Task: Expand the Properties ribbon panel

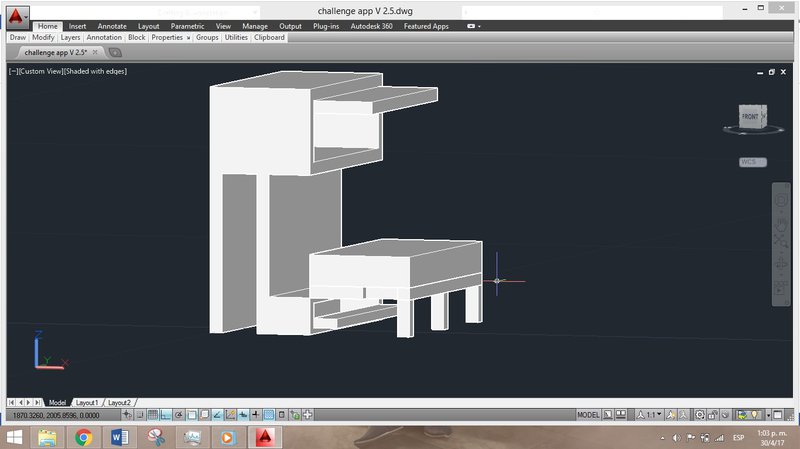Action: click(x=170, y=37)
